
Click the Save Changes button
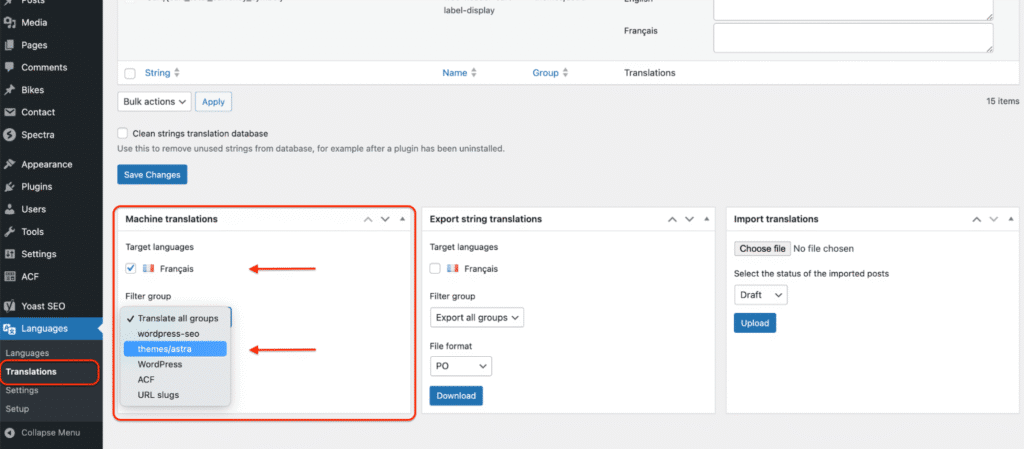pyautogui.click(x=152, y=175)
